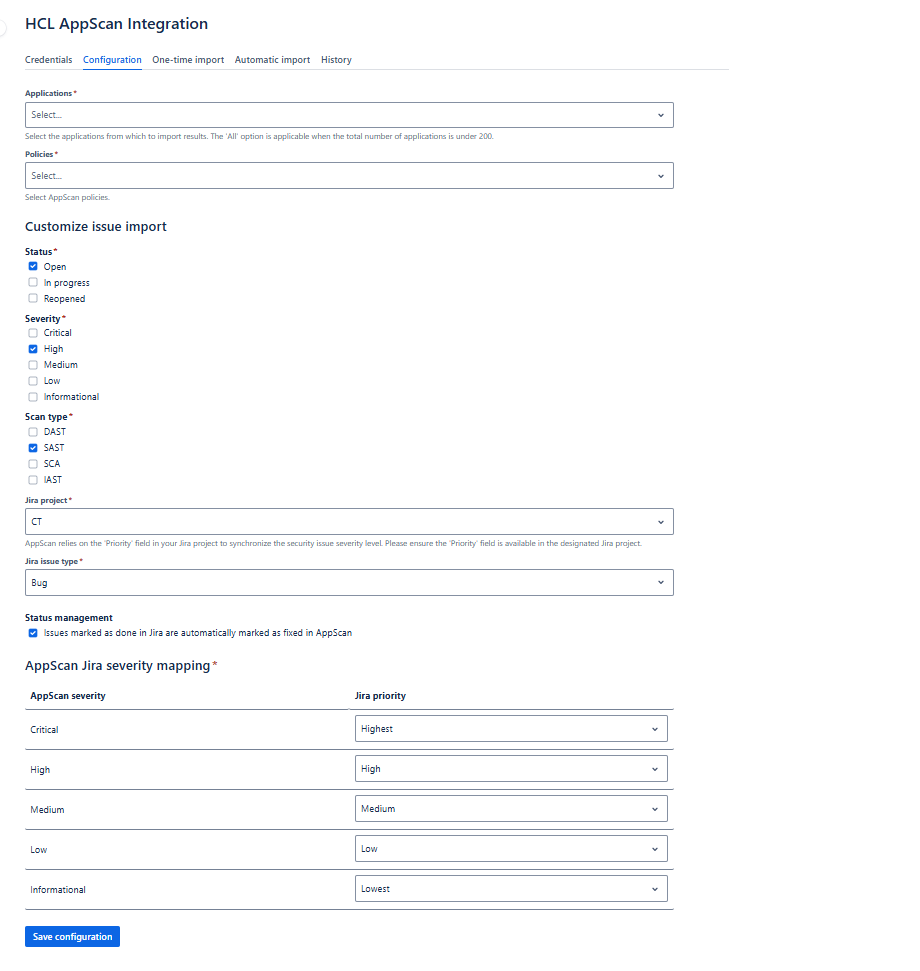
Task: Click the 'Select AppScan policies.' hint text
Action: tap(67, 198)
